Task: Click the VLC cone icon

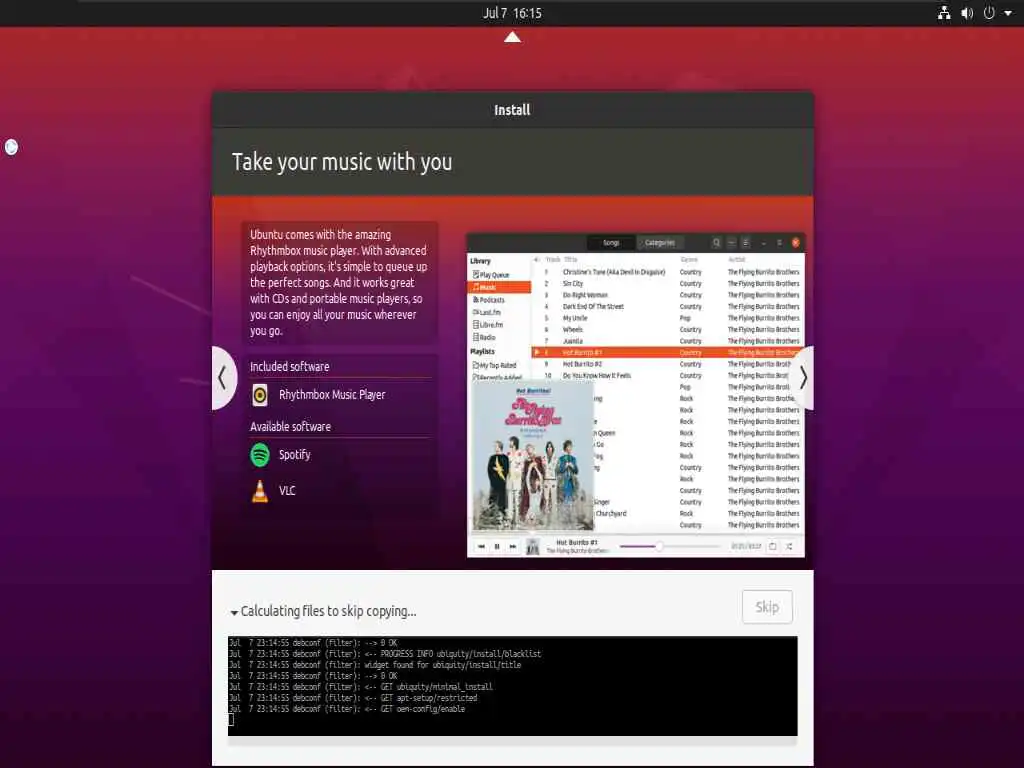Action: [x=260, y=491]
